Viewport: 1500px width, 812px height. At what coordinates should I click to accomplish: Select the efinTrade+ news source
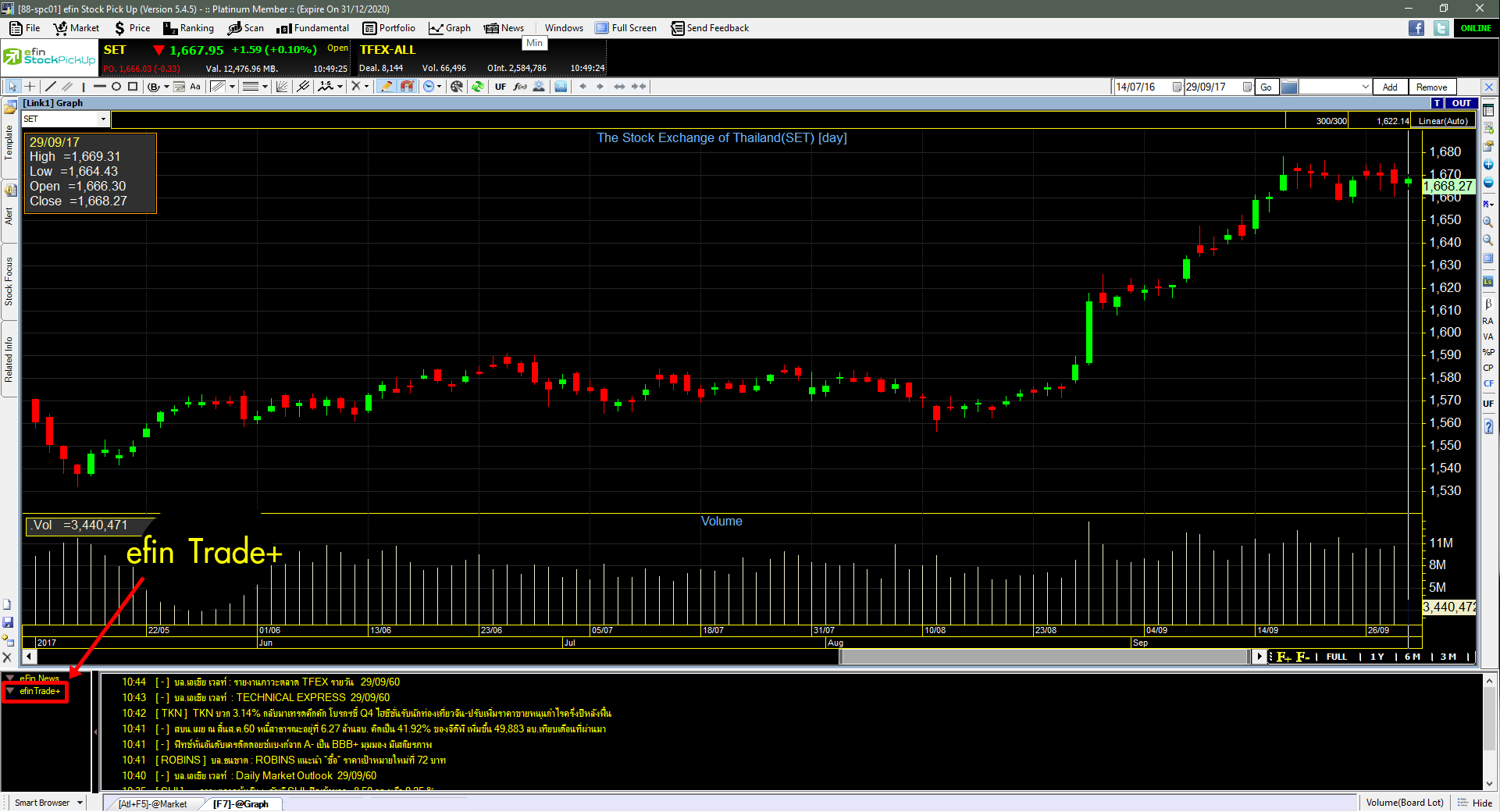point(35,691)
